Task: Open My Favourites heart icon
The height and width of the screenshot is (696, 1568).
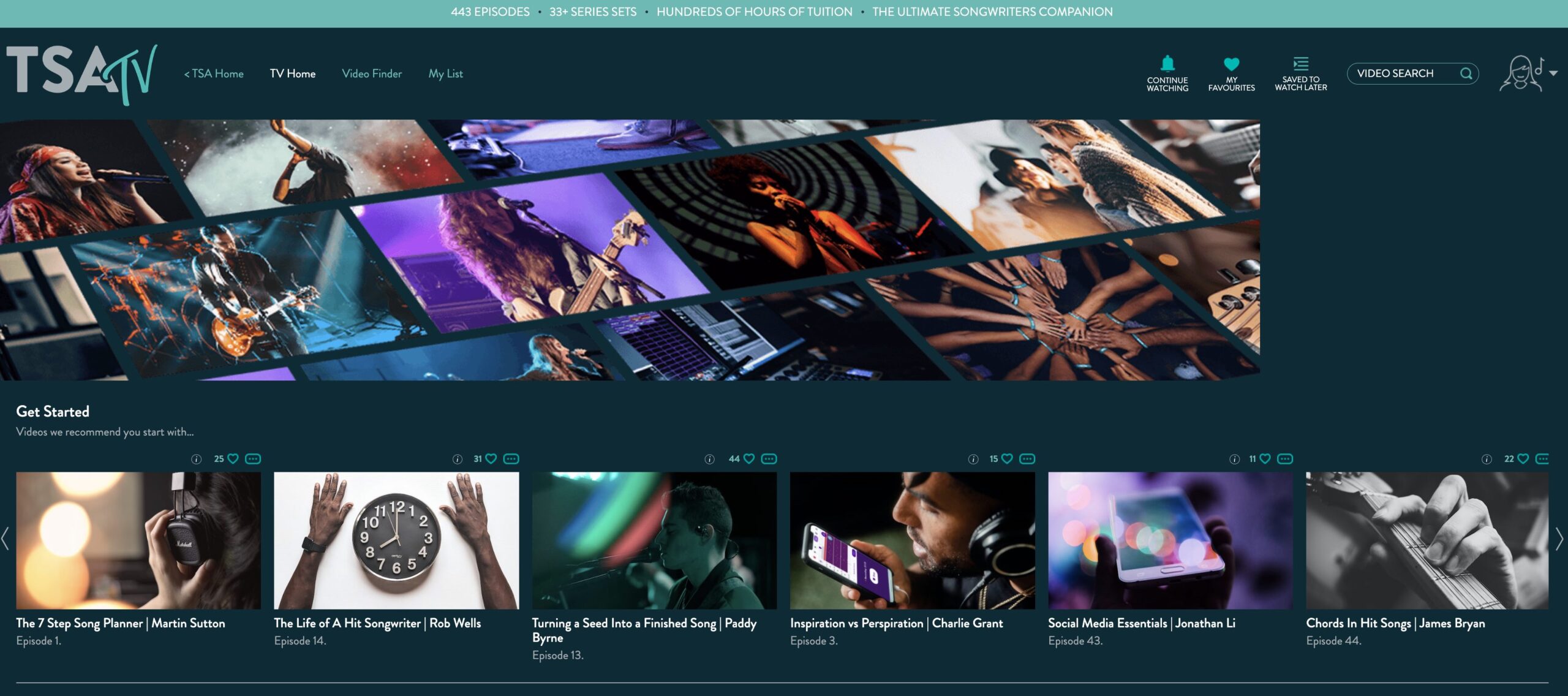Action: (x=1231, y=64)
